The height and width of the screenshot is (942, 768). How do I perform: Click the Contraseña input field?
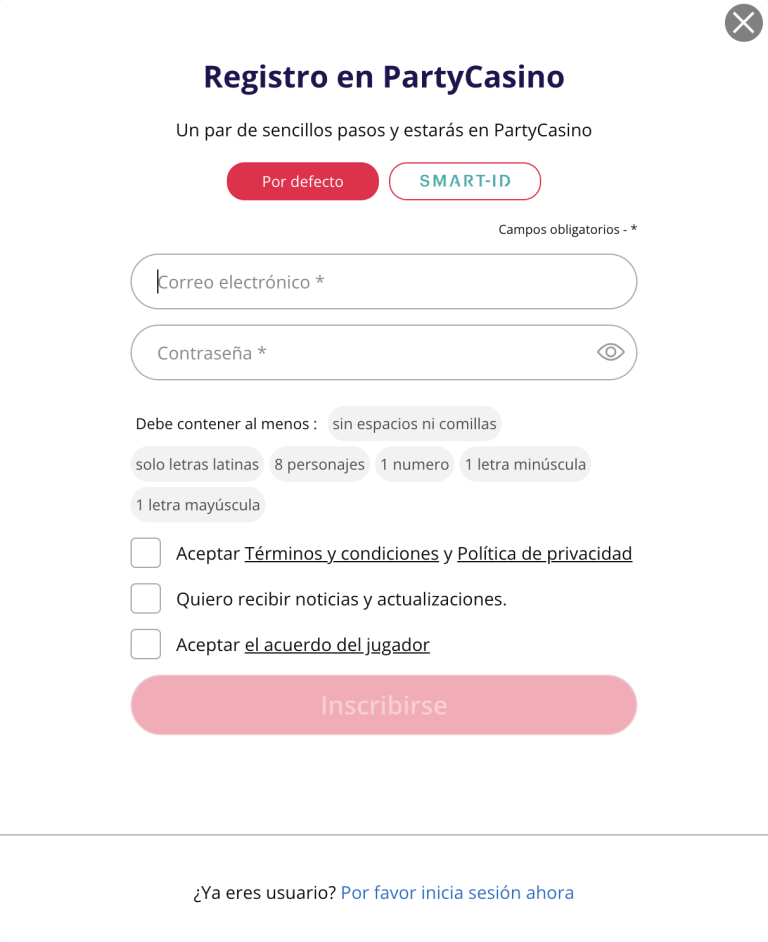350,352
